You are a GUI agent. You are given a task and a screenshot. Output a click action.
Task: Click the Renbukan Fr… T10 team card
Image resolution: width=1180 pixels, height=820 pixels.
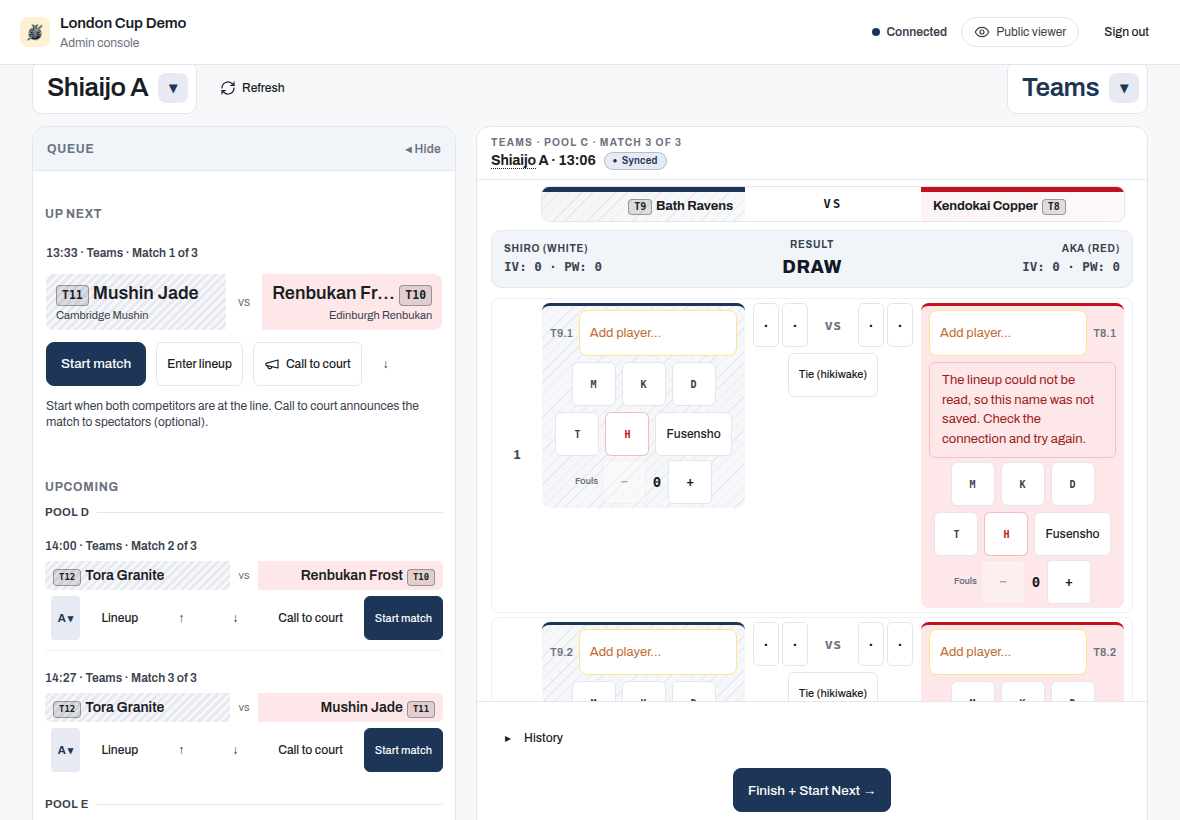tap(351, 302)
